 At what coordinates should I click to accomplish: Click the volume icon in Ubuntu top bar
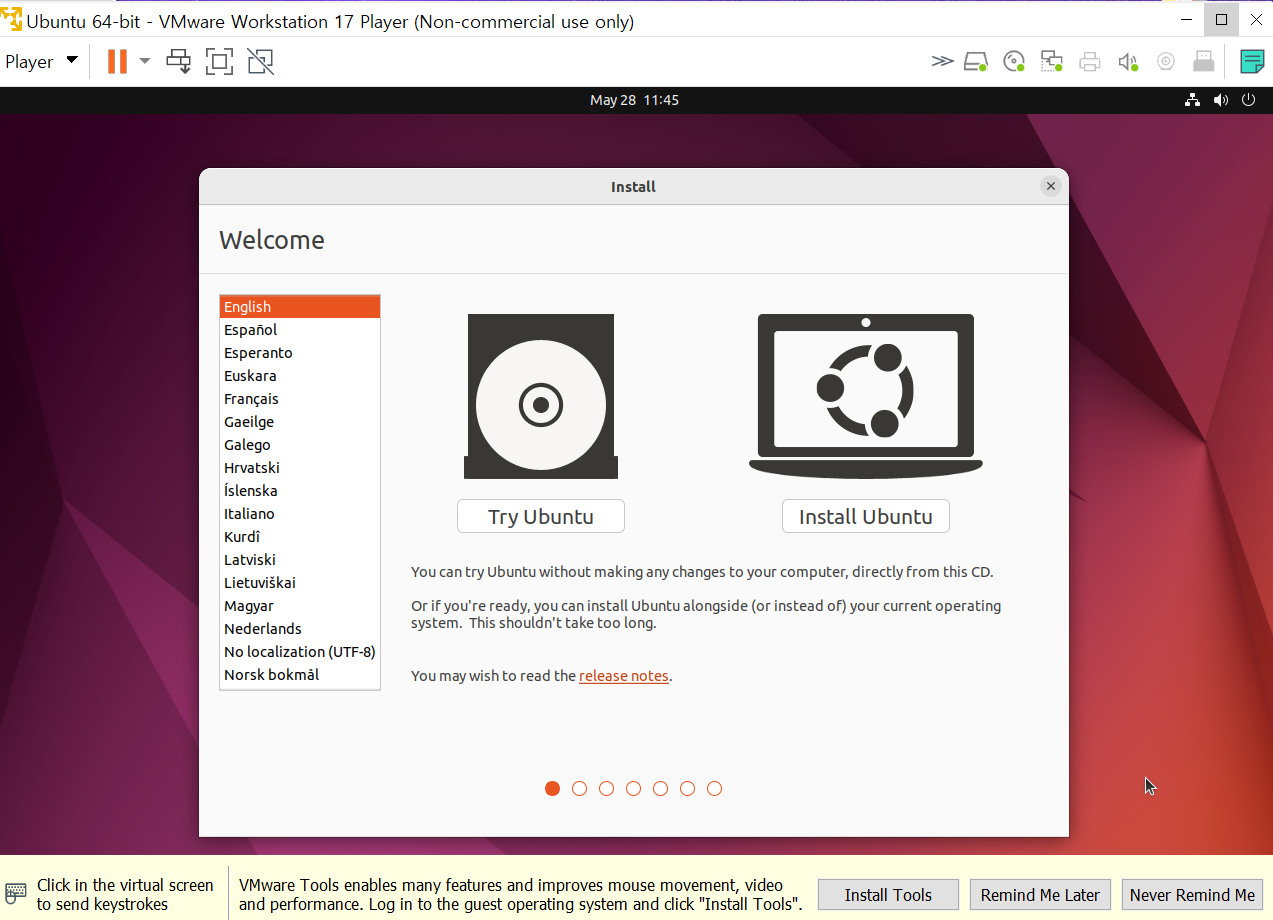click(x=1220, y=100)
